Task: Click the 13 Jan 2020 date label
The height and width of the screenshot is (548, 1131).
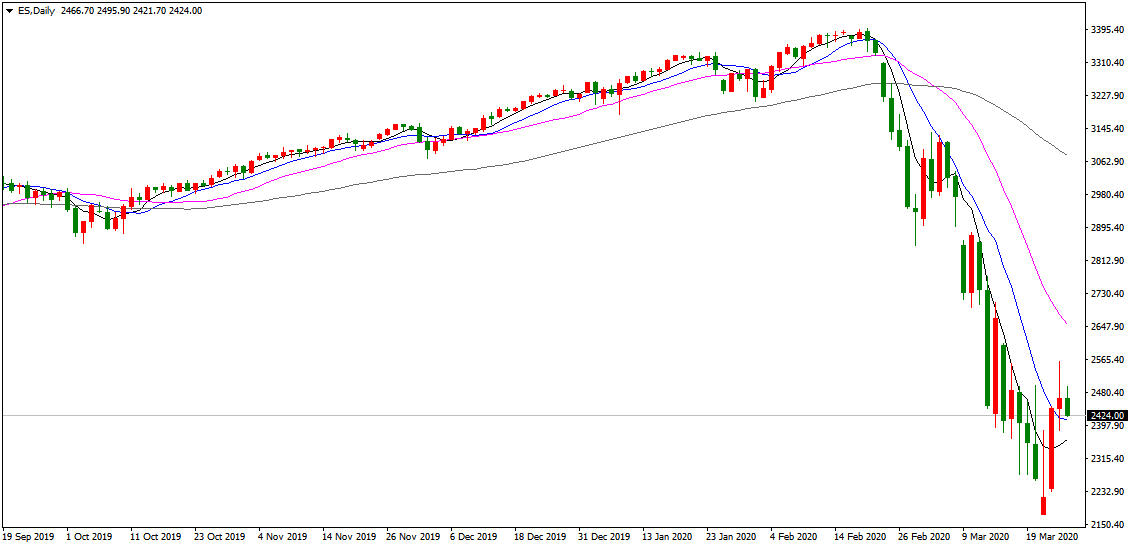Action: (x=667, y=537)
